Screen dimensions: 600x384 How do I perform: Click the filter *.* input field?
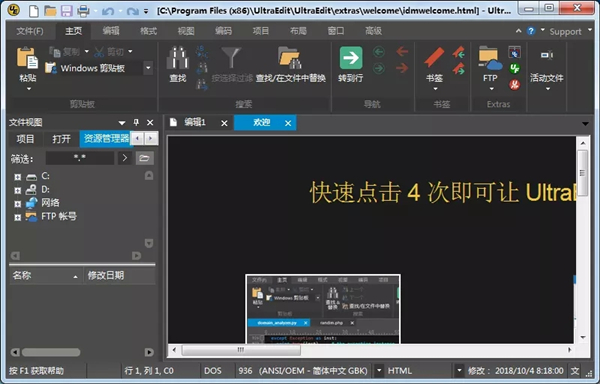pyautogui.click(x=80, y=158)
